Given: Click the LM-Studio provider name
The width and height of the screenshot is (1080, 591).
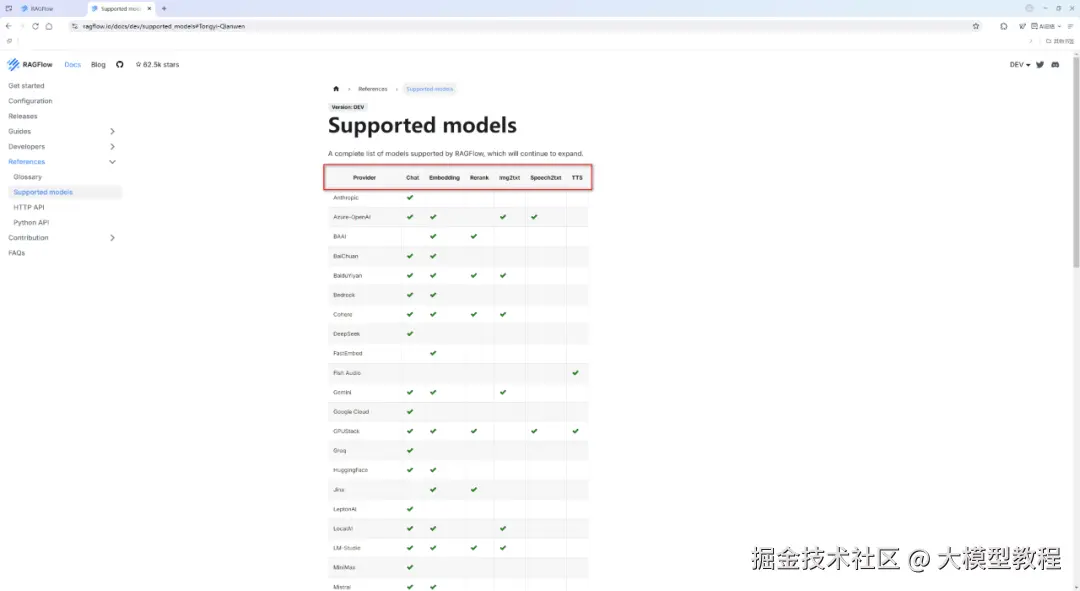Looking at the screenshot, I should pyautogui.click(x=347, y=548).
